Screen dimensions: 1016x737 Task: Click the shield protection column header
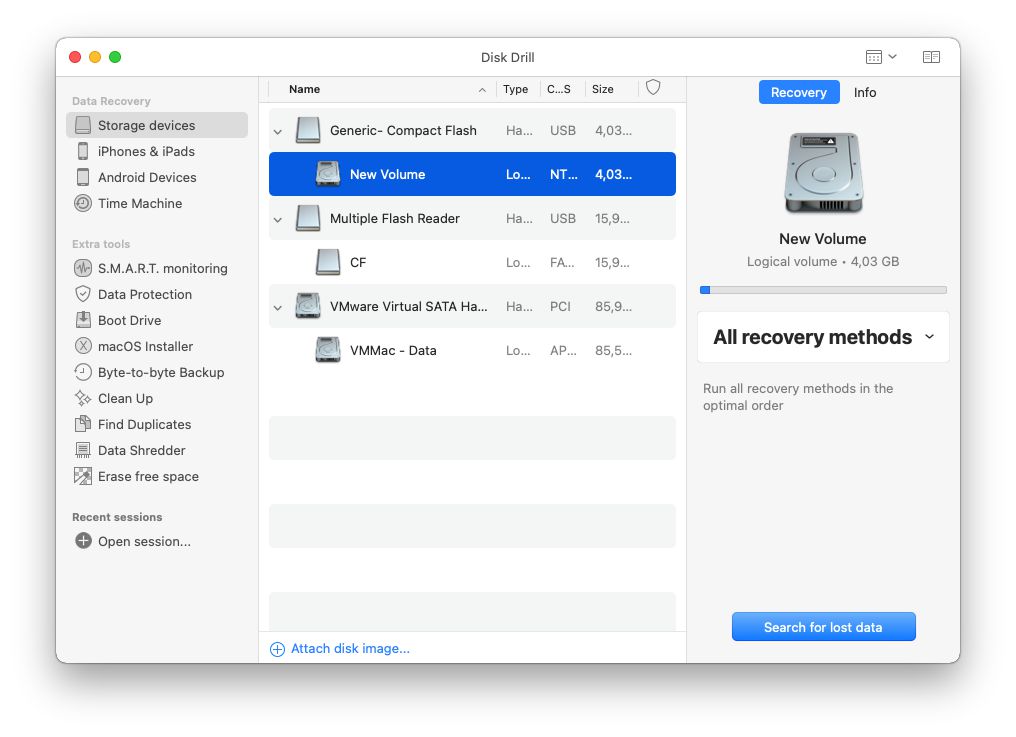(653, 87)
